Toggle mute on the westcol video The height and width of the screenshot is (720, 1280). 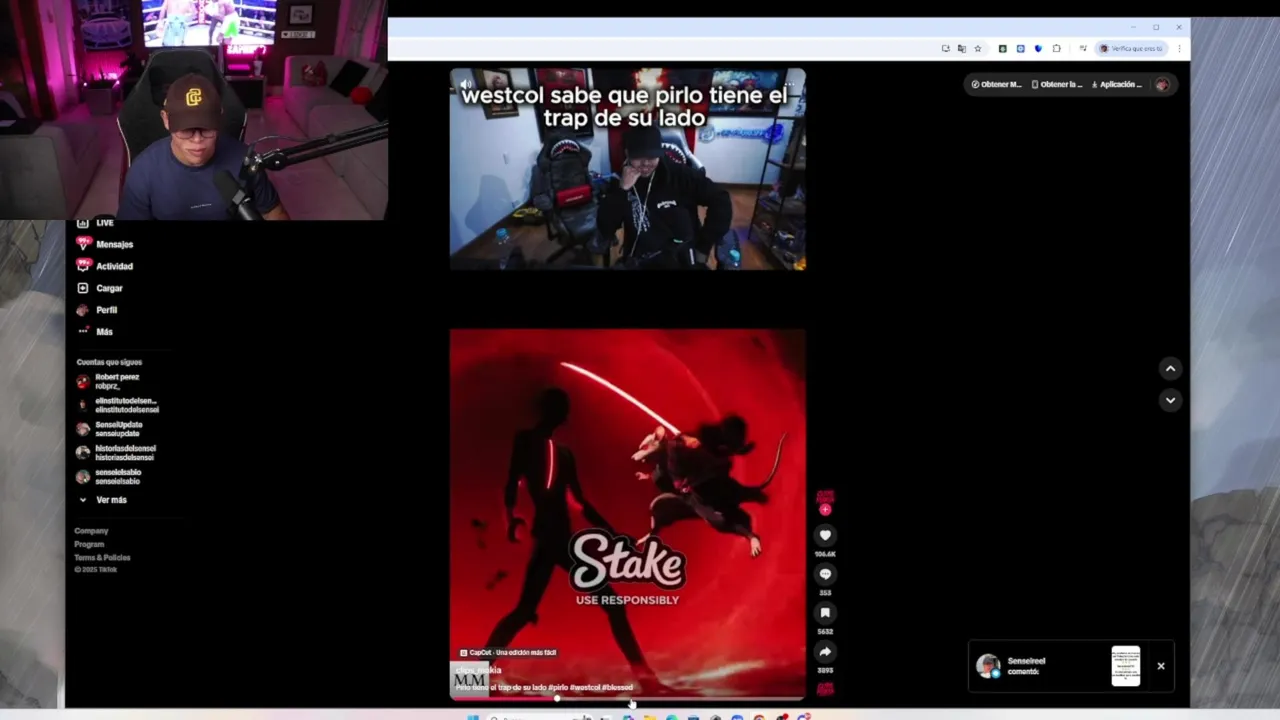tap(465, 84)
